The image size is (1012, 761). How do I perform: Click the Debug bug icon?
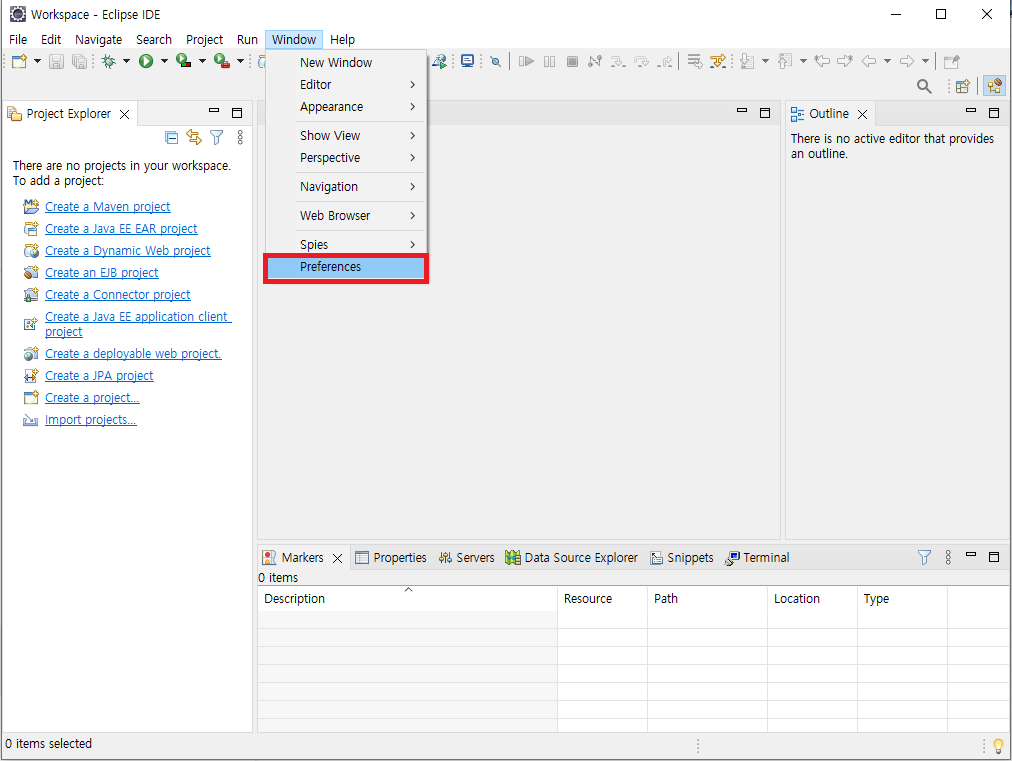coord(108,61)
